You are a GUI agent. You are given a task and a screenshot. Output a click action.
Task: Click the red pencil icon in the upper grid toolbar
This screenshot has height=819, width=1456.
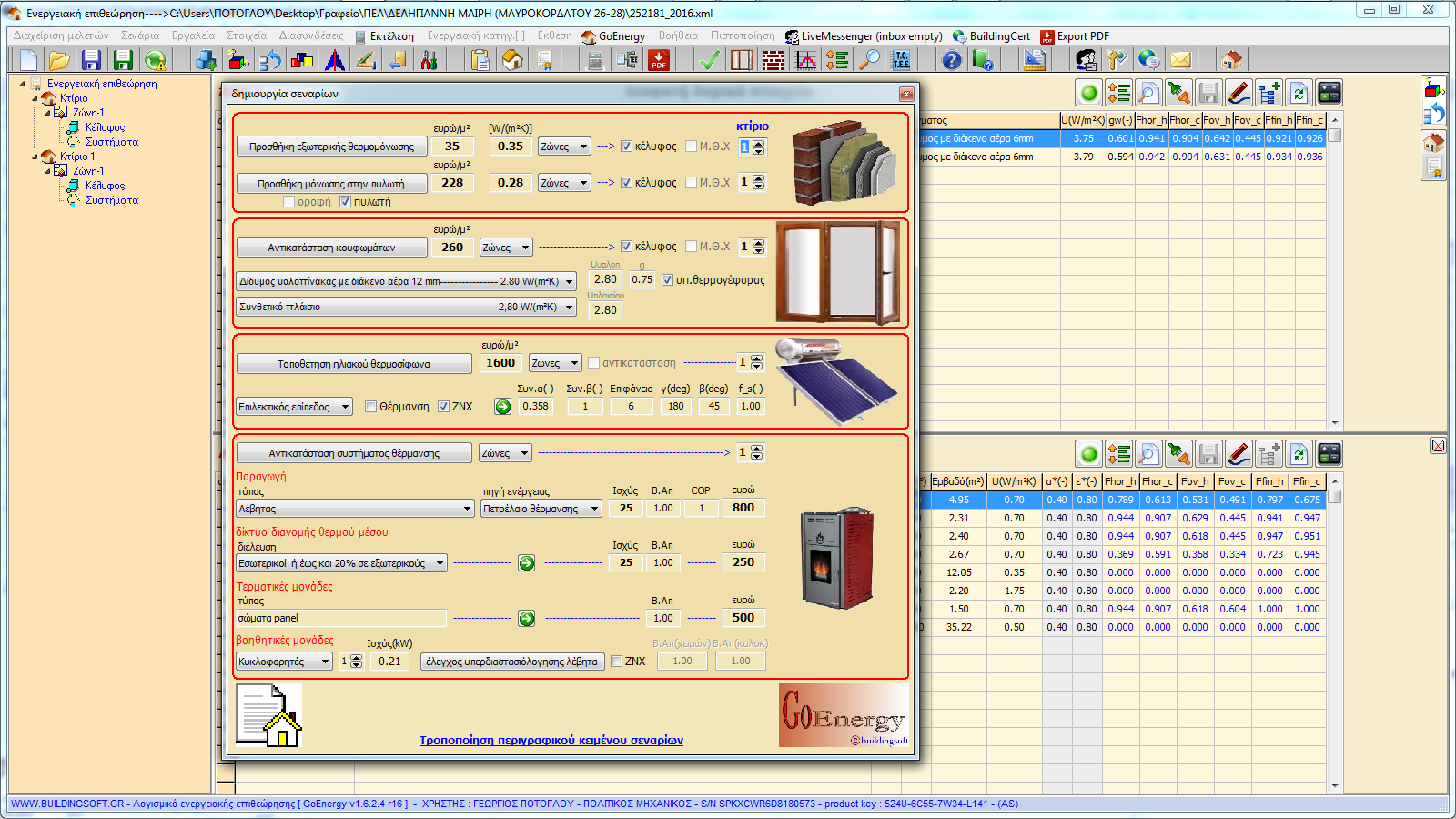pos(1239,93)
